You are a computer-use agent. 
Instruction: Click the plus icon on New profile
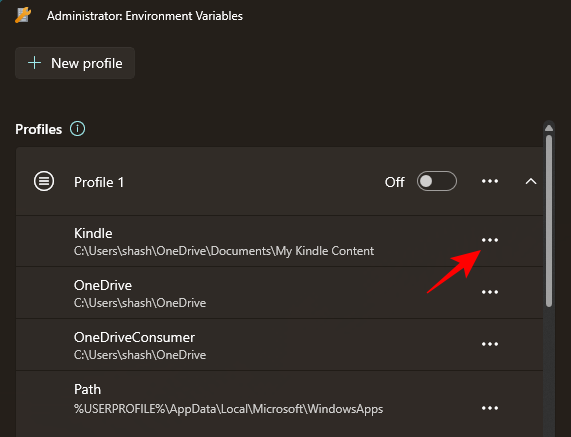click(35, 63)
